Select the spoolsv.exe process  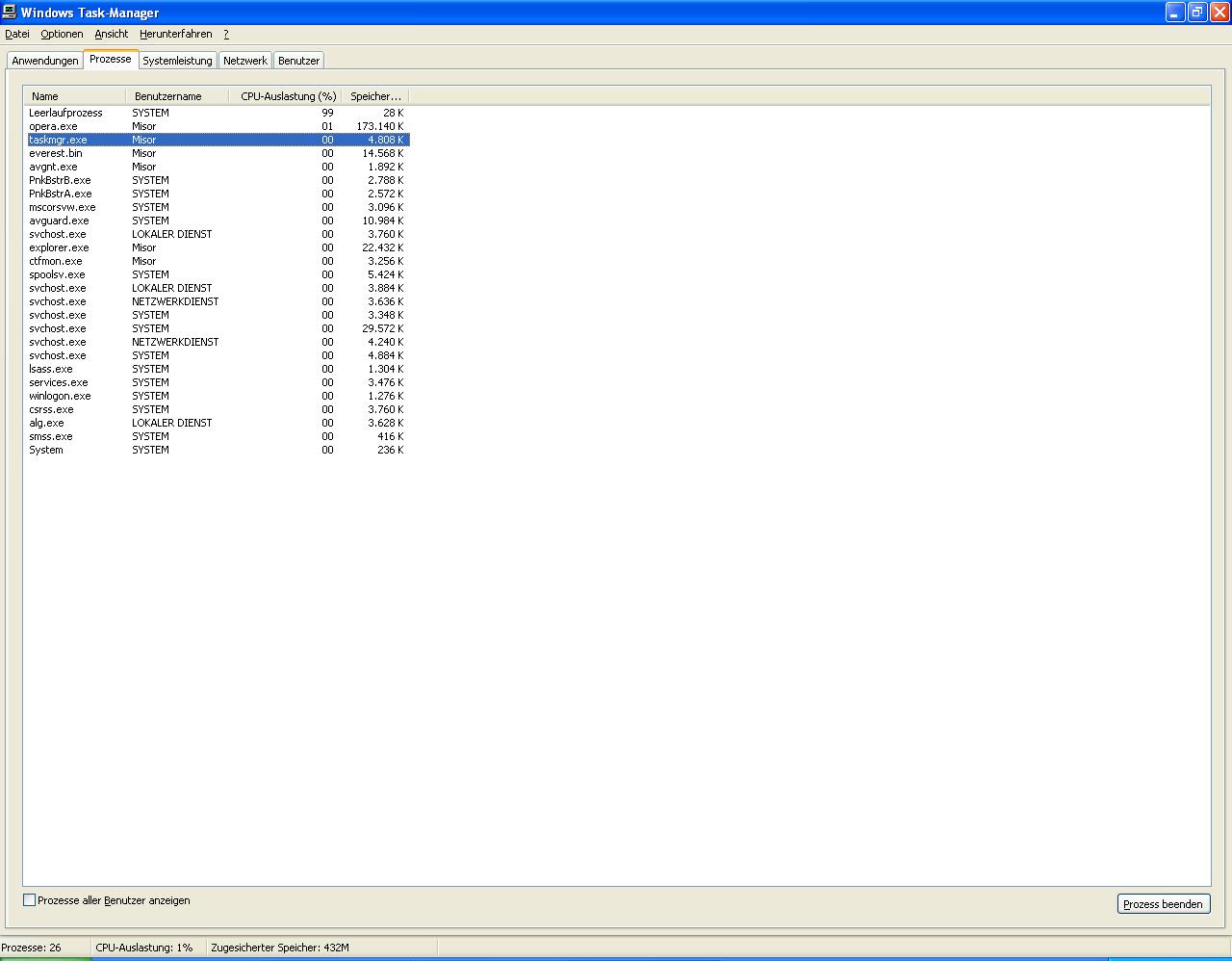218,274
